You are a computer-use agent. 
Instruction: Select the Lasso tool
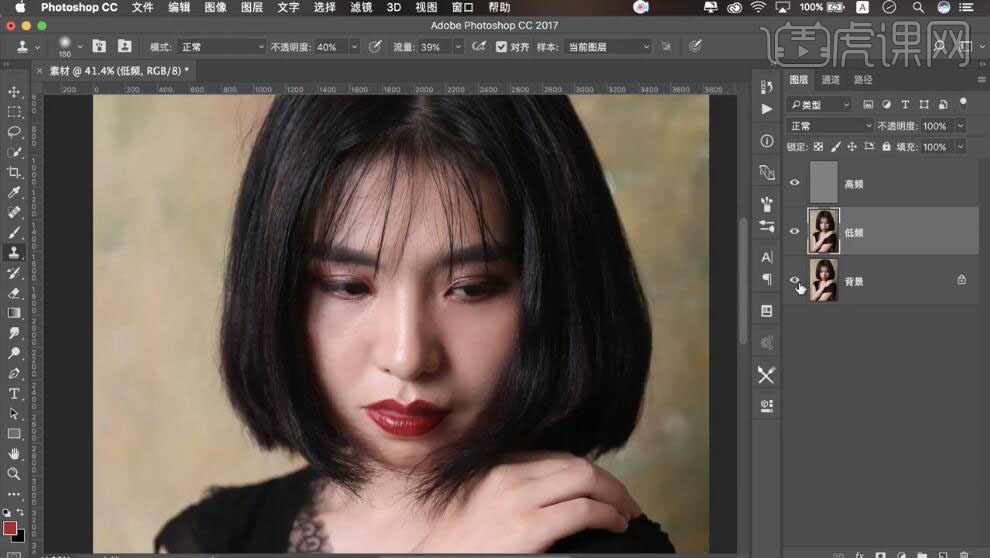tap(14, 132)
